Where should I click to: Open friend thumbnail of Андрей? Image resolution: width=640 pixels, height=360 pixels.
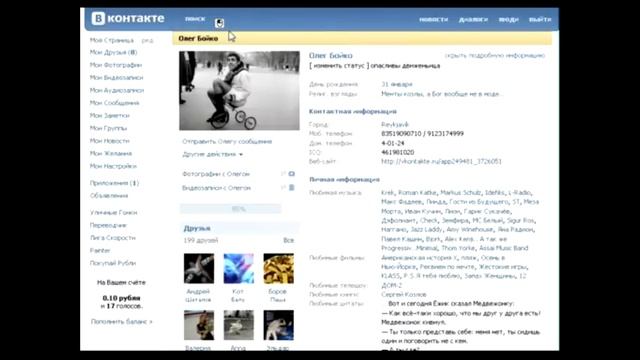[x=199, y=269]
